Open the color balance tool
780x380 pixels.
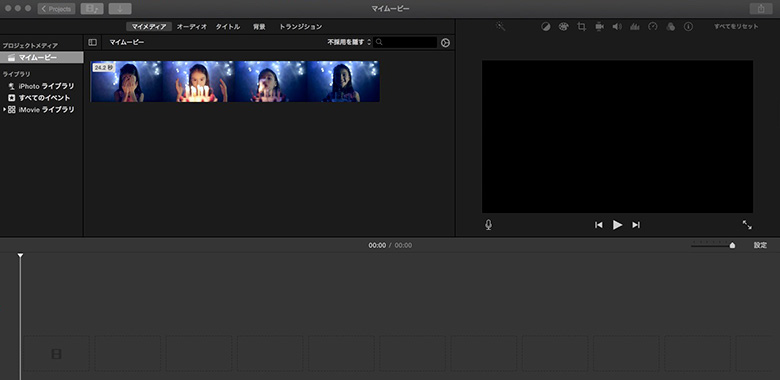pos(546,27)
